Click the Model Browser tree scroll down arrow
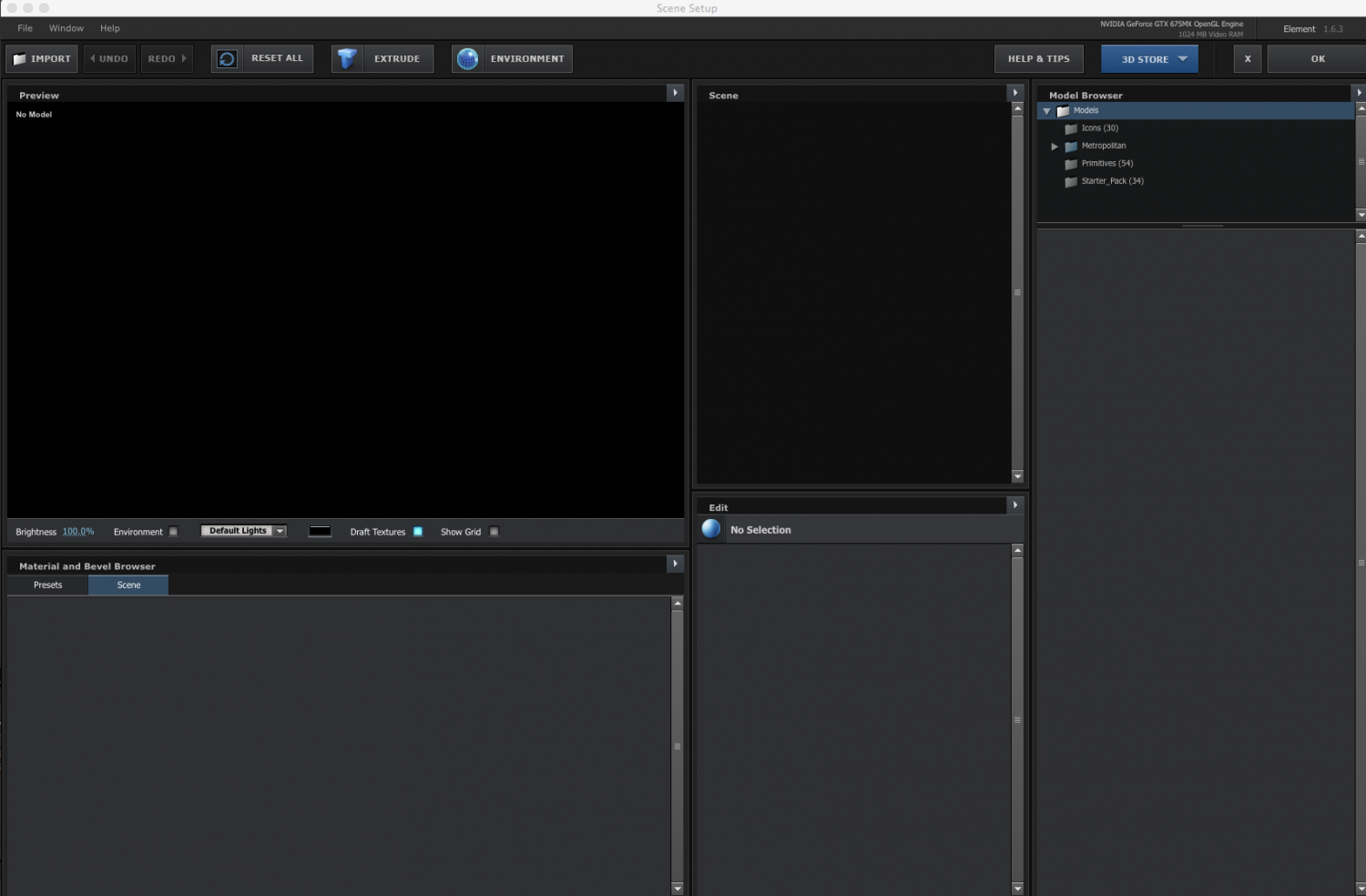The image size is (1366, 896). [x=1361, y=215]
